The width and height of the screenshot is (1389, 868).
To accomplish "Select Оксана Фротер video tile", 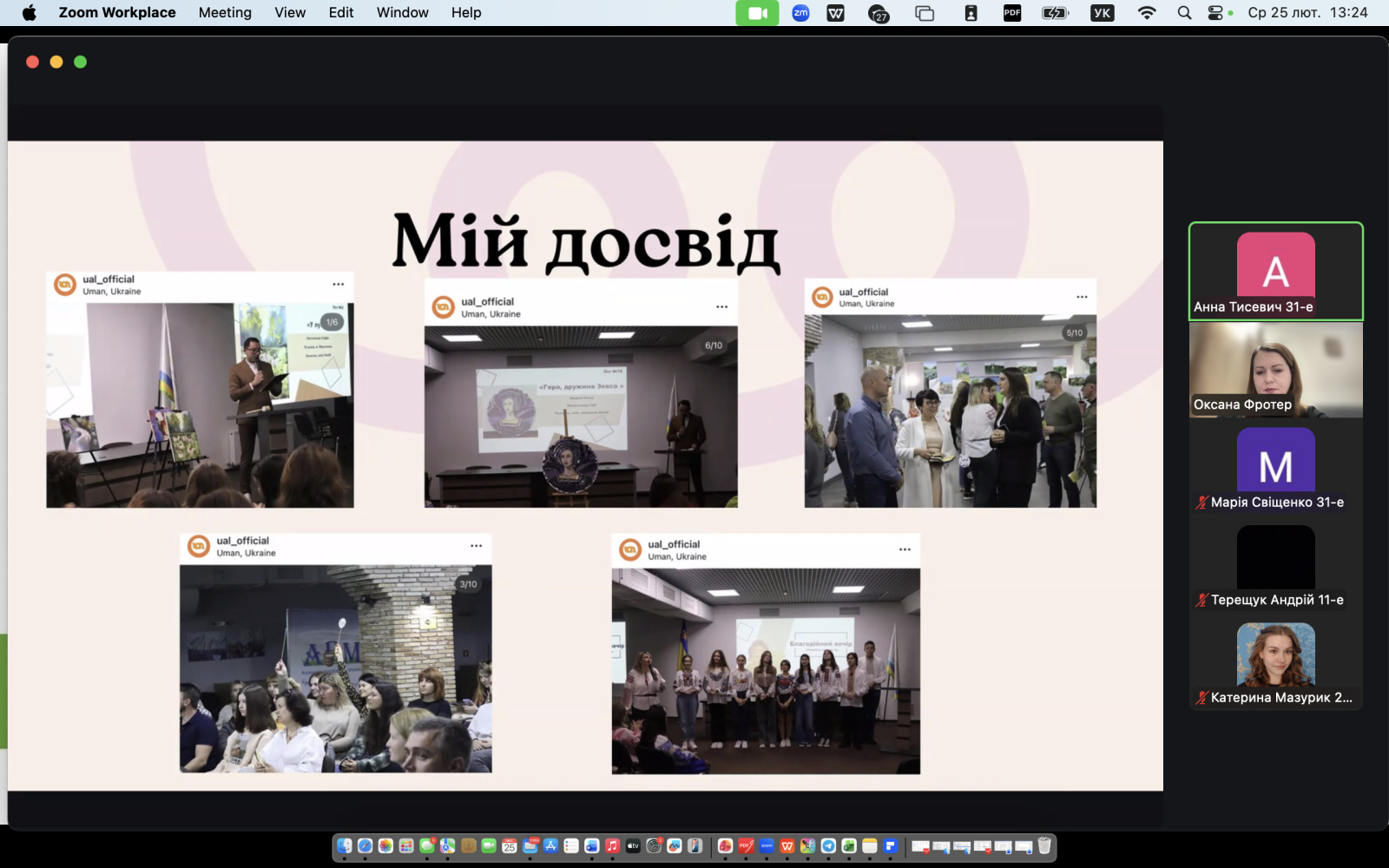I will pos(1275,370).
